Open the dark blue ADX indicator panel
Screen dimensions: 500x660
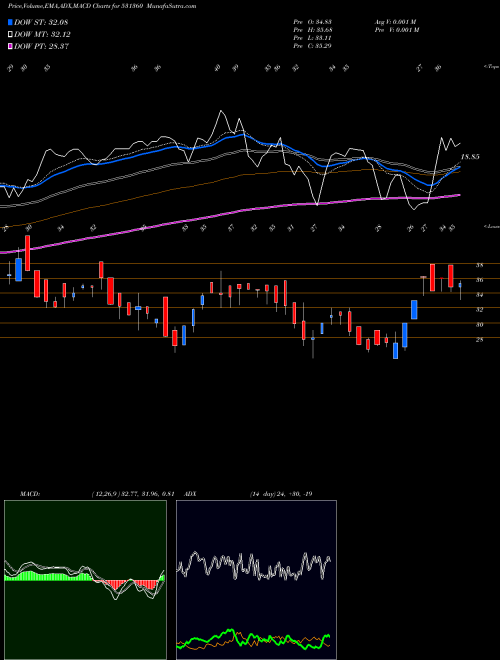256,580
